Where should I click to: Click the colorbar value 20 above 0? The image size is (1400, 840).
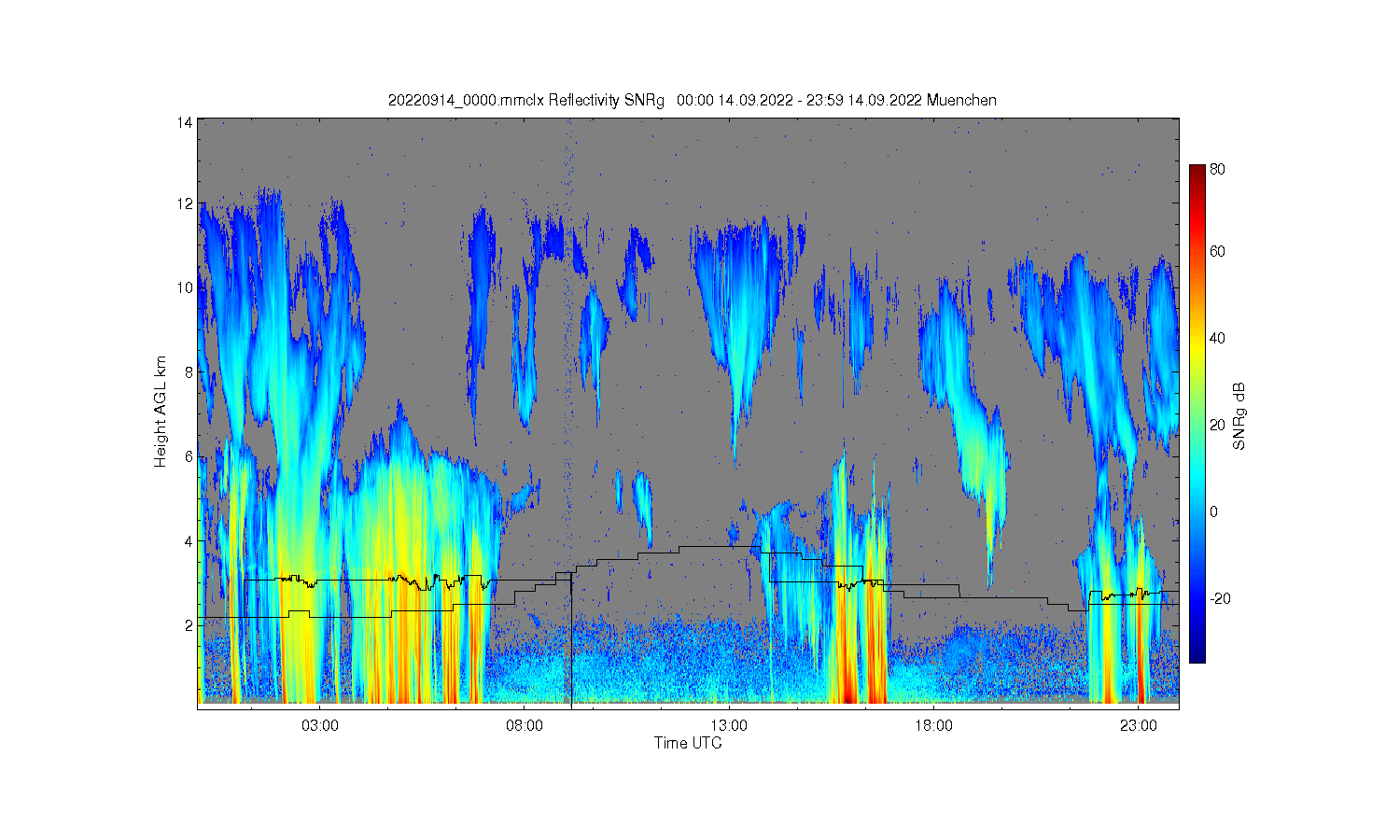pyautogui.click(x=1217, y=425)
